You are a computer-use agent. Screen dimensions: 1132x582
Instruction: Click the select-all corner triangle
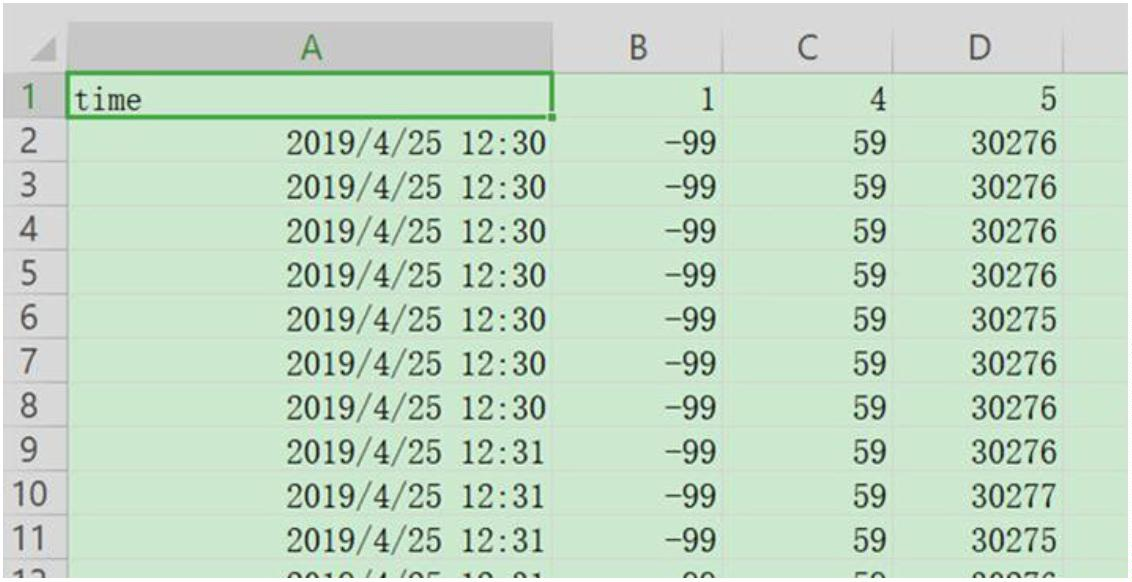coord(43,49)
